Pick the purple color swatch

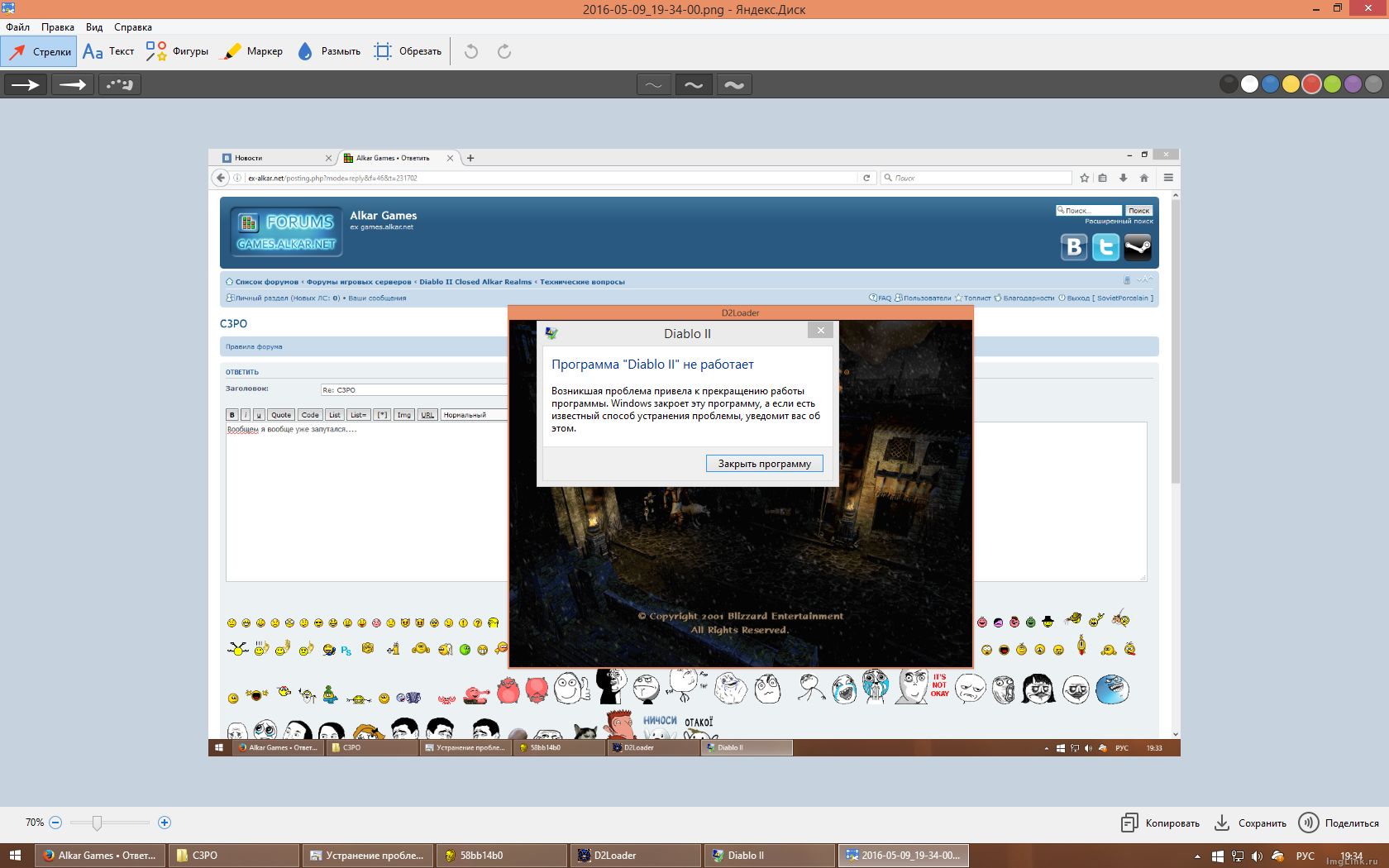(1353, 83)
